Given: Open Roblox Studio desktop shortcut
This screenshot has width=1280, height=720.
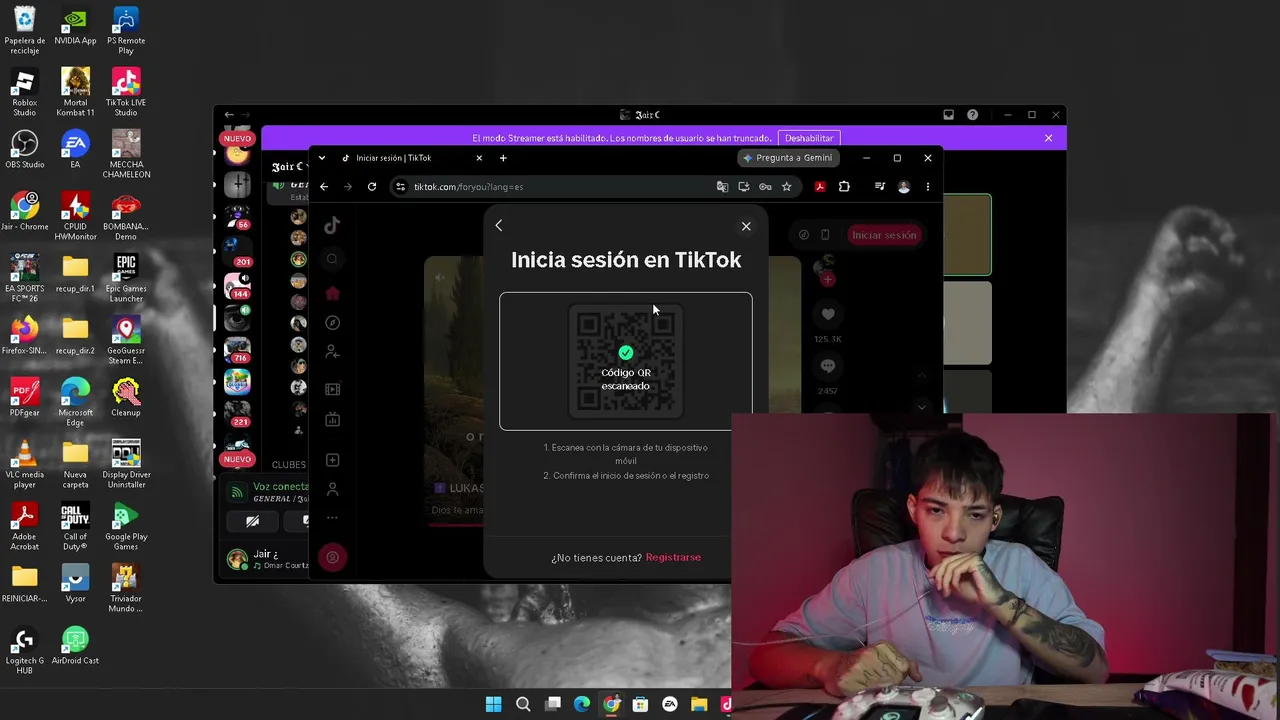Looking at the screenshot, I should click(24, 92).
